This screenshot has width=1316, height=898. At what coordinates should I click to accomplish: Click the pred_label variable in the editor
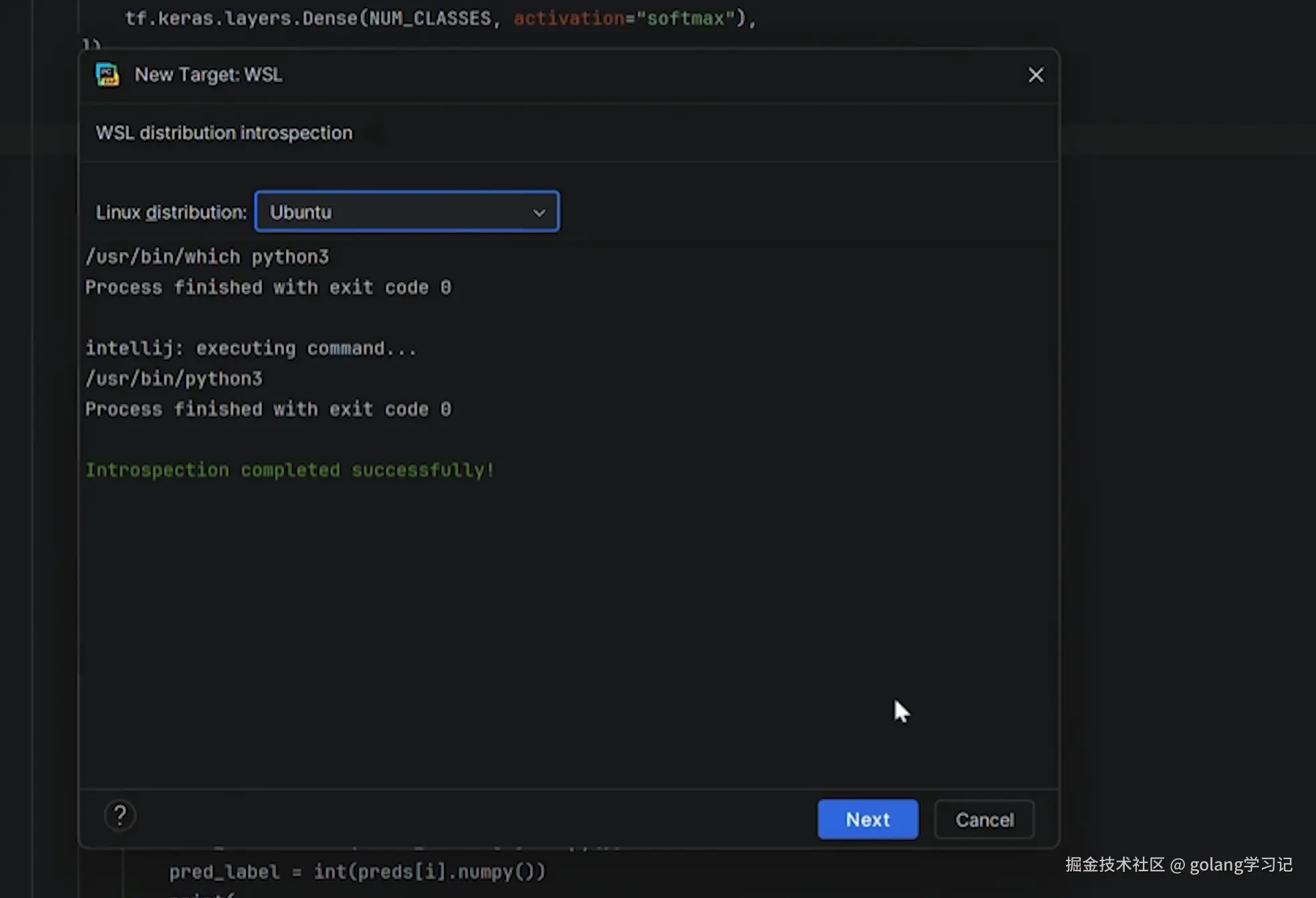click(224, 872)
